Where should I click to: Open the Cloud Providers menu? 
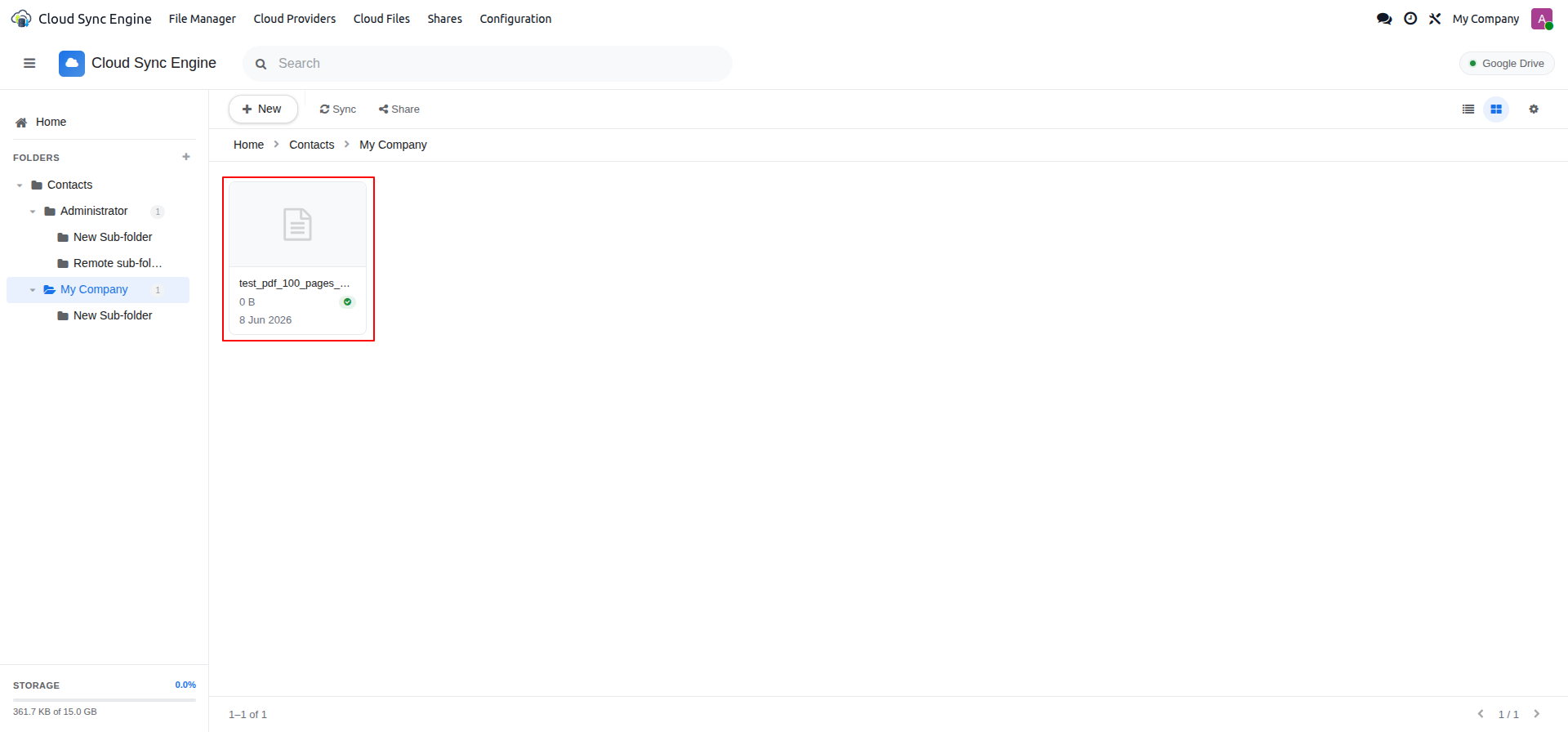pos(295,19)
